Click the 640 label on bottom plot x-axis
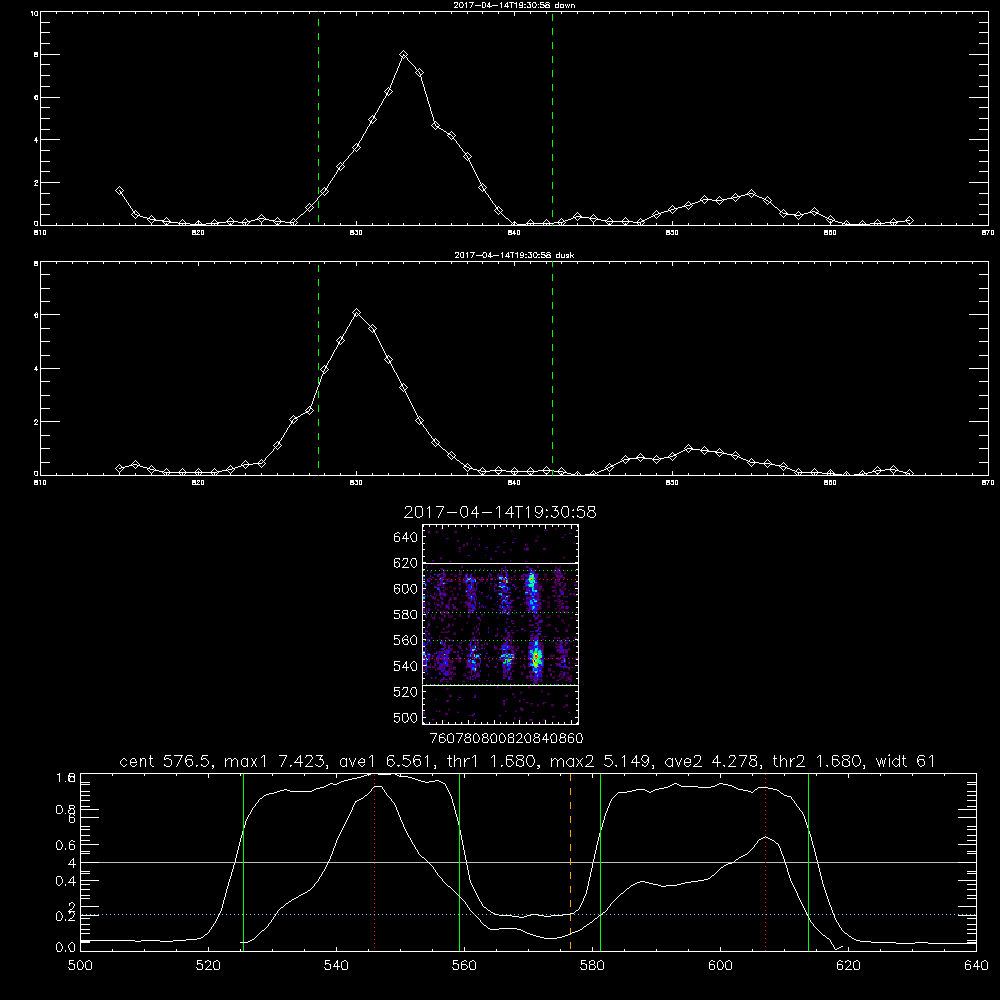The width and height of the screenshot is (1000, 1000). point(976,966)
